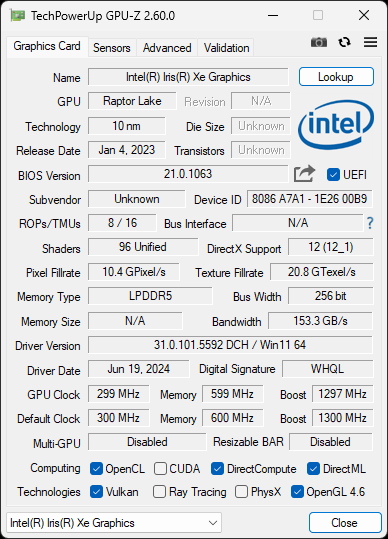Click the BIOS share/export arrow icon
388x539 pixels.
tap(304, 174)
